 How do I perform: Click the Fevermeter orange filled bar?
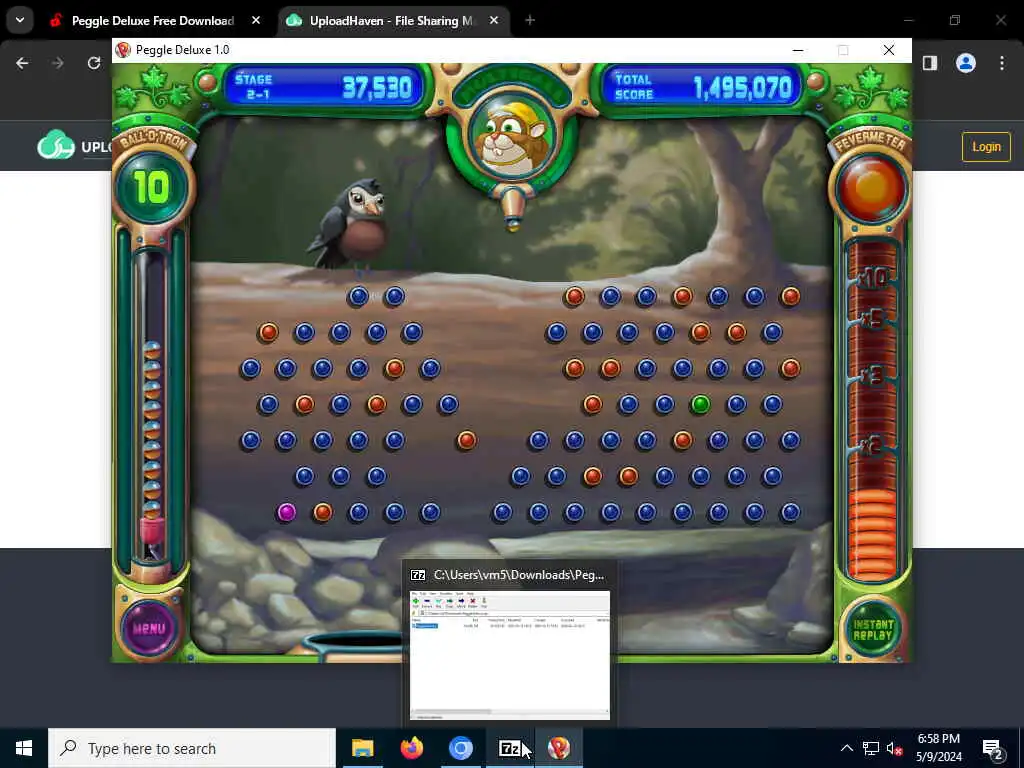tap(872, 534)
